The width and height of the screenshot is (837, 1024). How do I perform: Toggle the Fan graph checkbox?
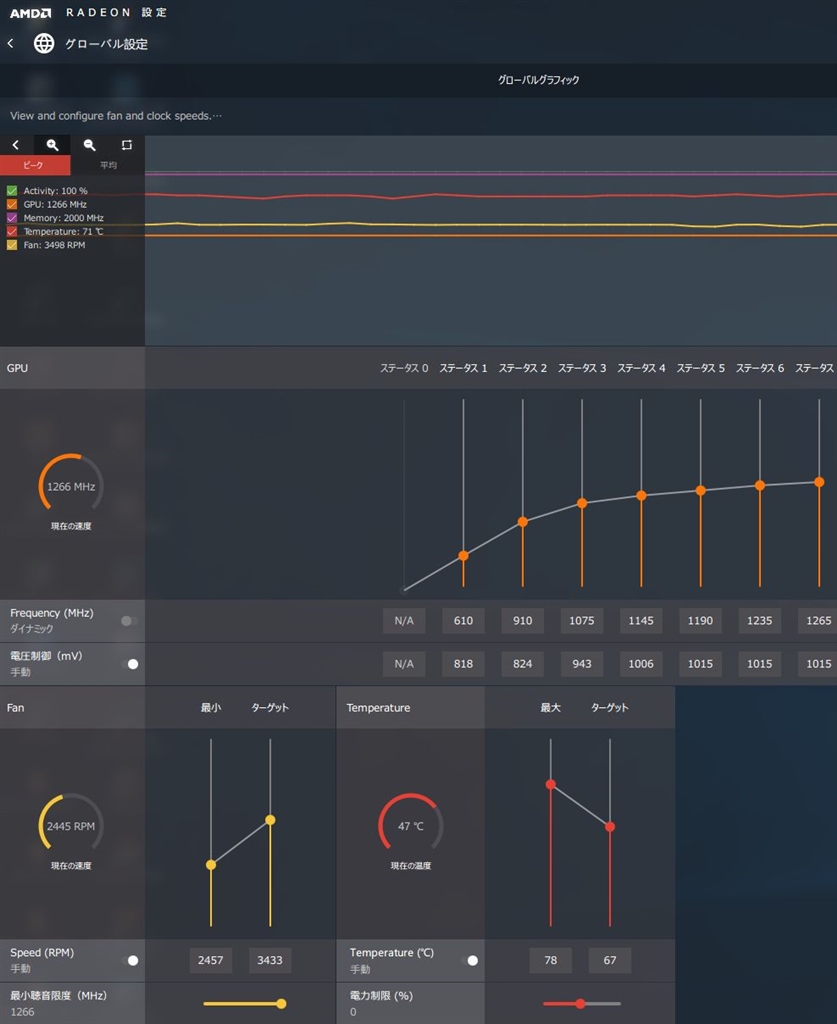12,245
